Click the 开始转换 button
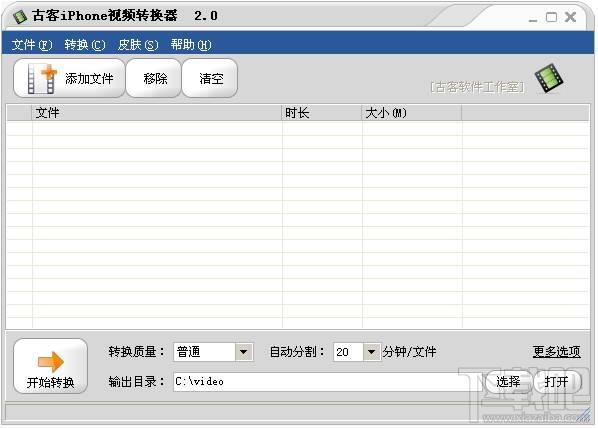This screenshot has height=428, width=598. (51, 366)
